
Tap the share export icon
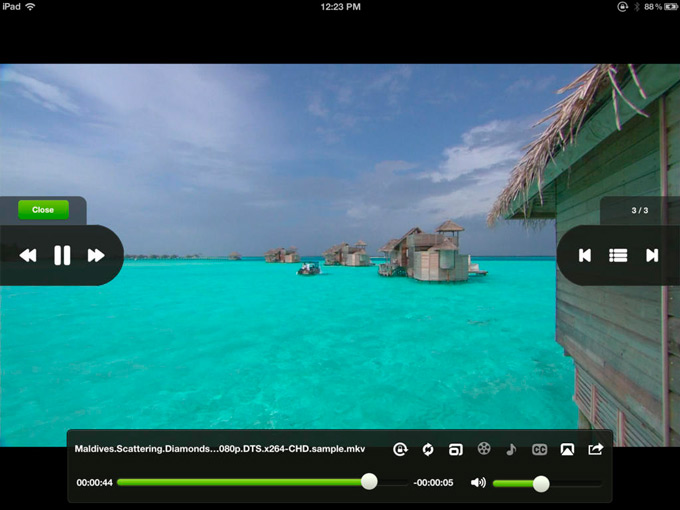pos(595,449)
